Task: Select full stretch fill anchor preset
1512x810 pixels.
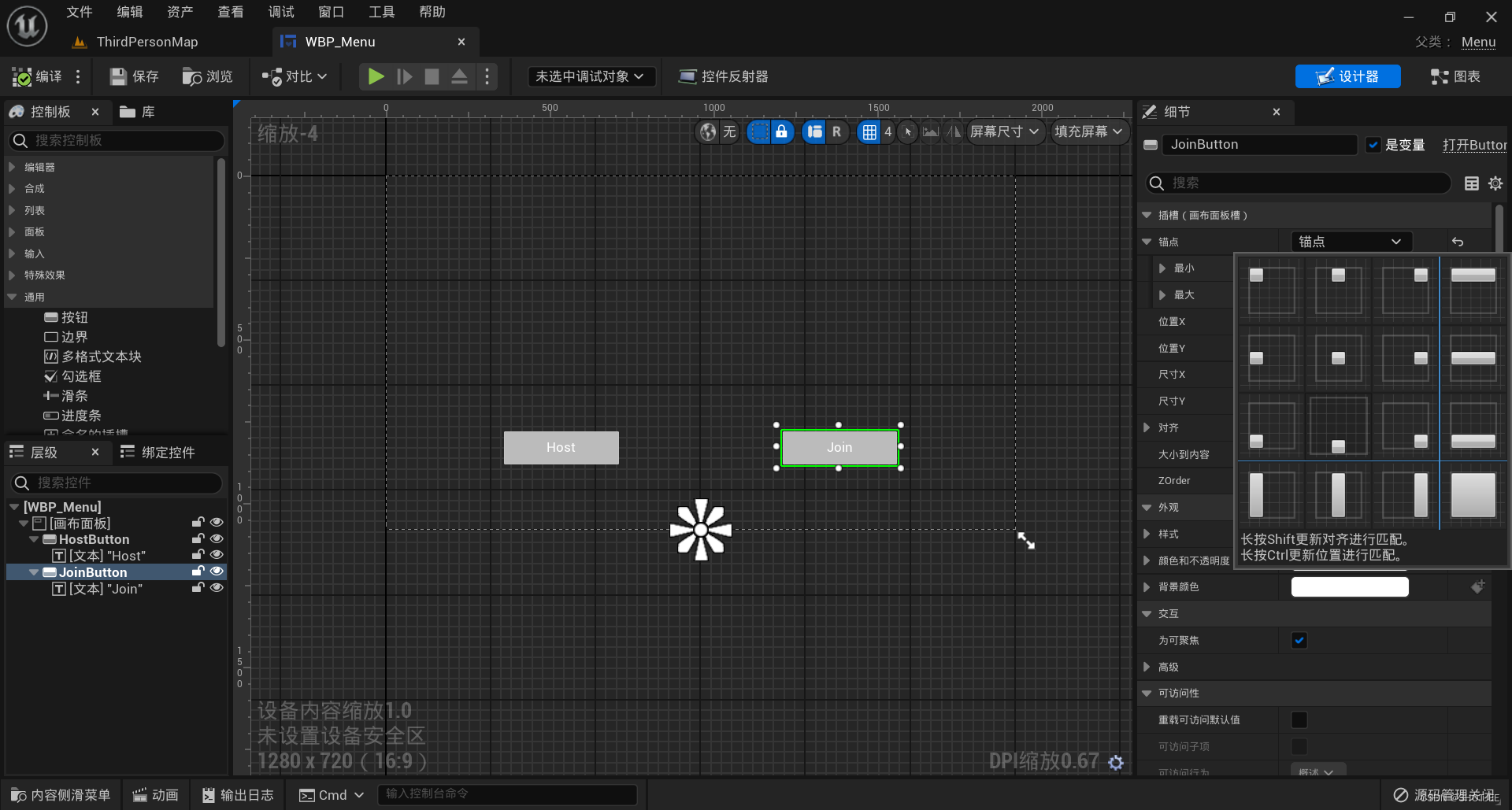Action: 1473,495
